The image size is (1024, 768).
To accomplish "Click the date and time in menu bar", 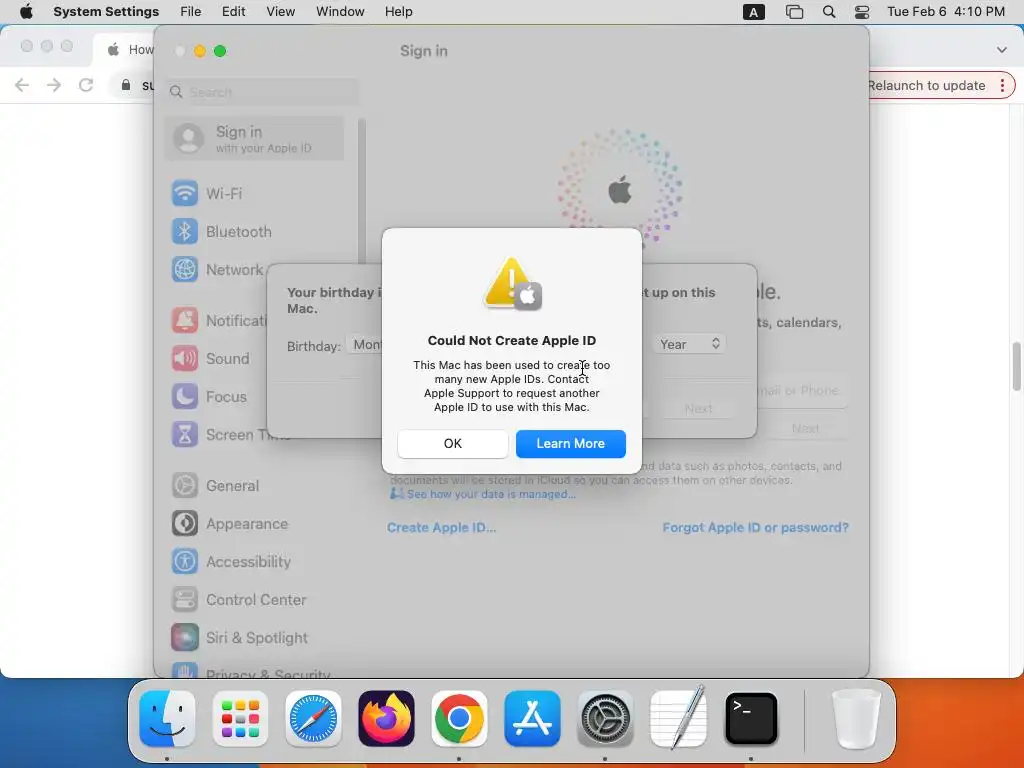I will [x=946, y=12].
